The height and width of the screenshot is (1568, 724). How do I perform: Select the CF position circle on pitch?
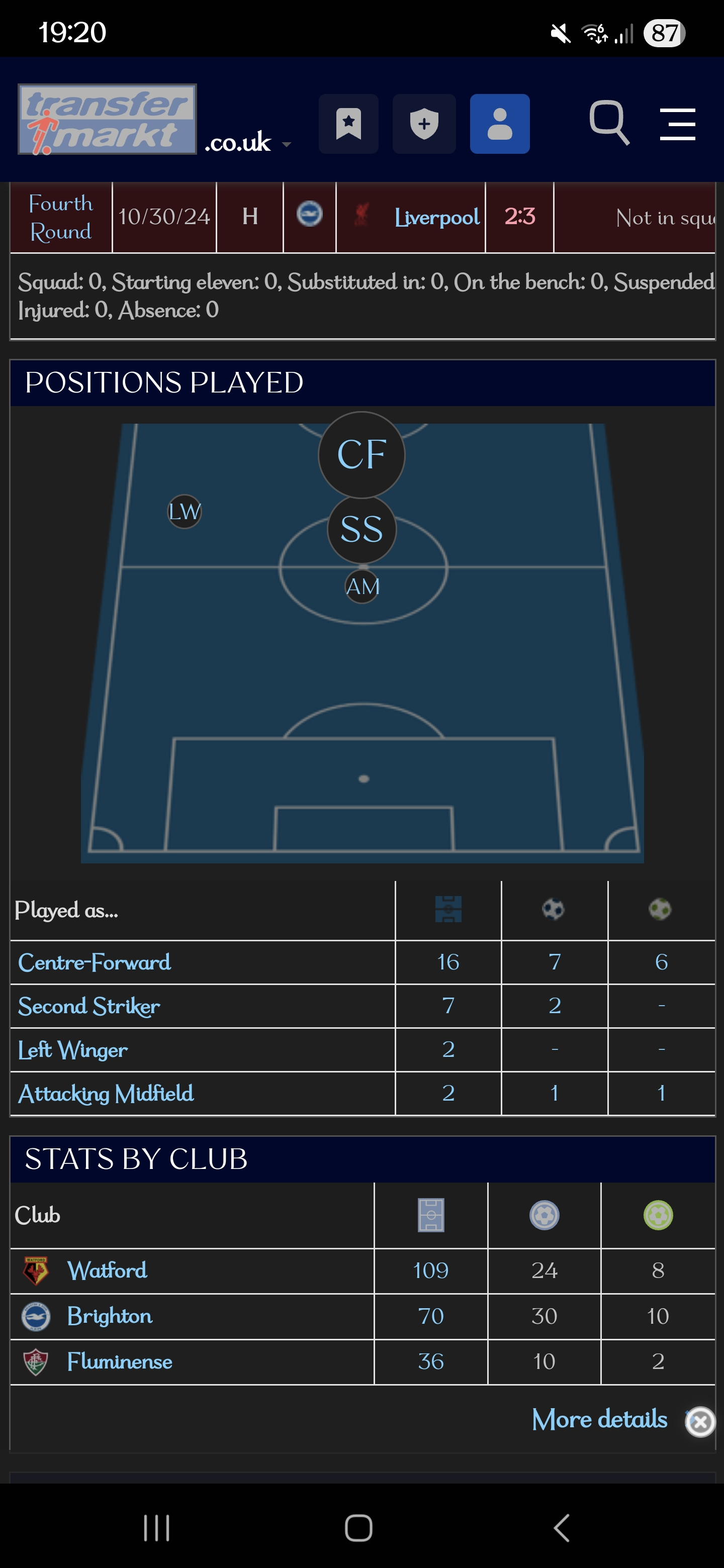(x=361, y=455)
